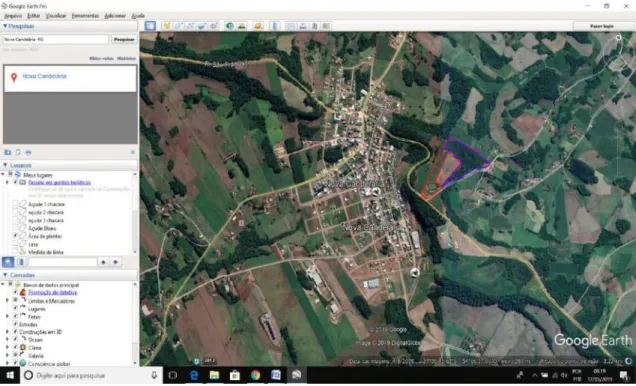Image resolution: width=636 pixels, height=386 pixels.
Task: Collapse the Camadas panel header triangle
Action: (5, 275)
